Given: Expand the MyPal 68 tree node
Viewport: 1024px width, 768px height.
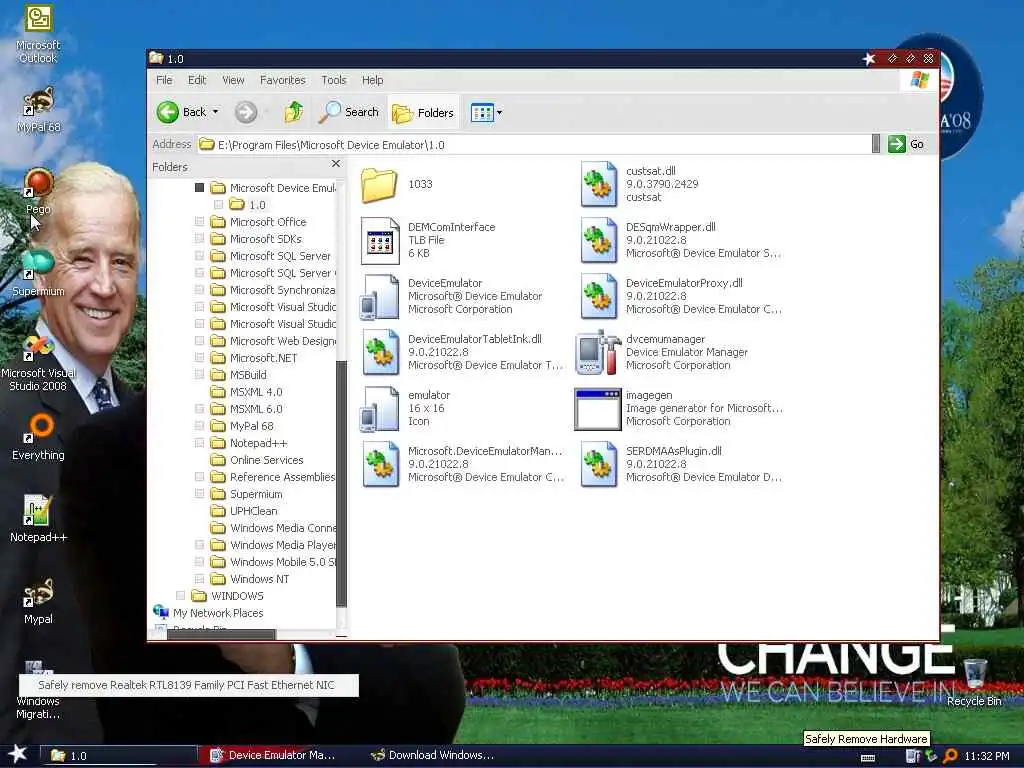Looking at the screenshot, I should [x=199, y=426].
